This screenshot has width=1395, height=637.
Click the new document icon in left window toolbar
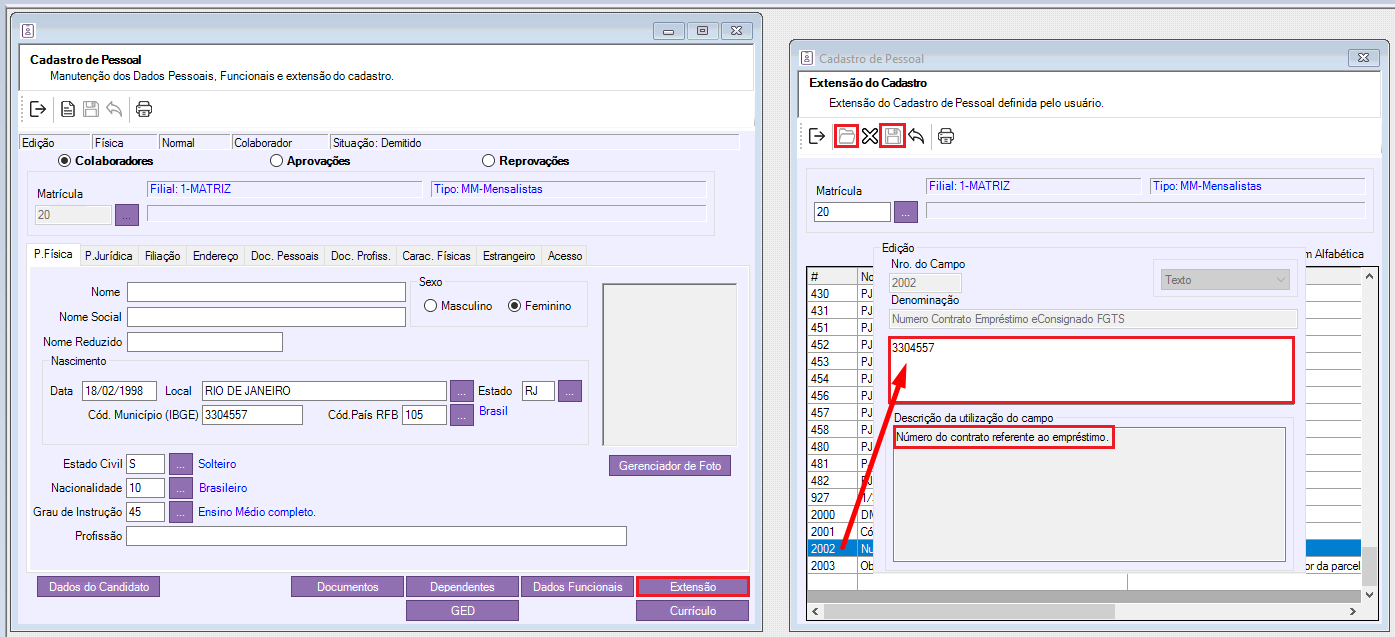click(68, 109)
